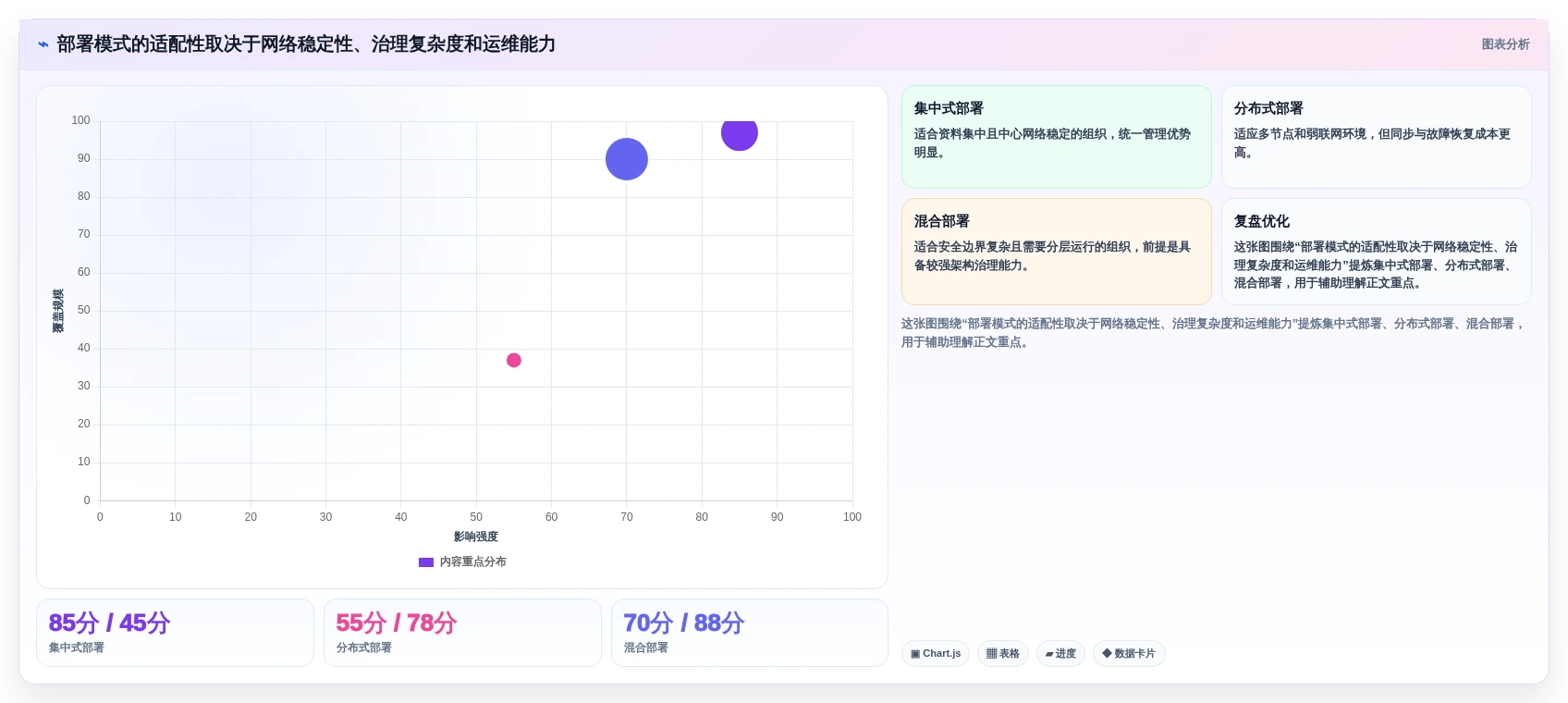Click 混合部署 label under the blue score

click(646, 647)
